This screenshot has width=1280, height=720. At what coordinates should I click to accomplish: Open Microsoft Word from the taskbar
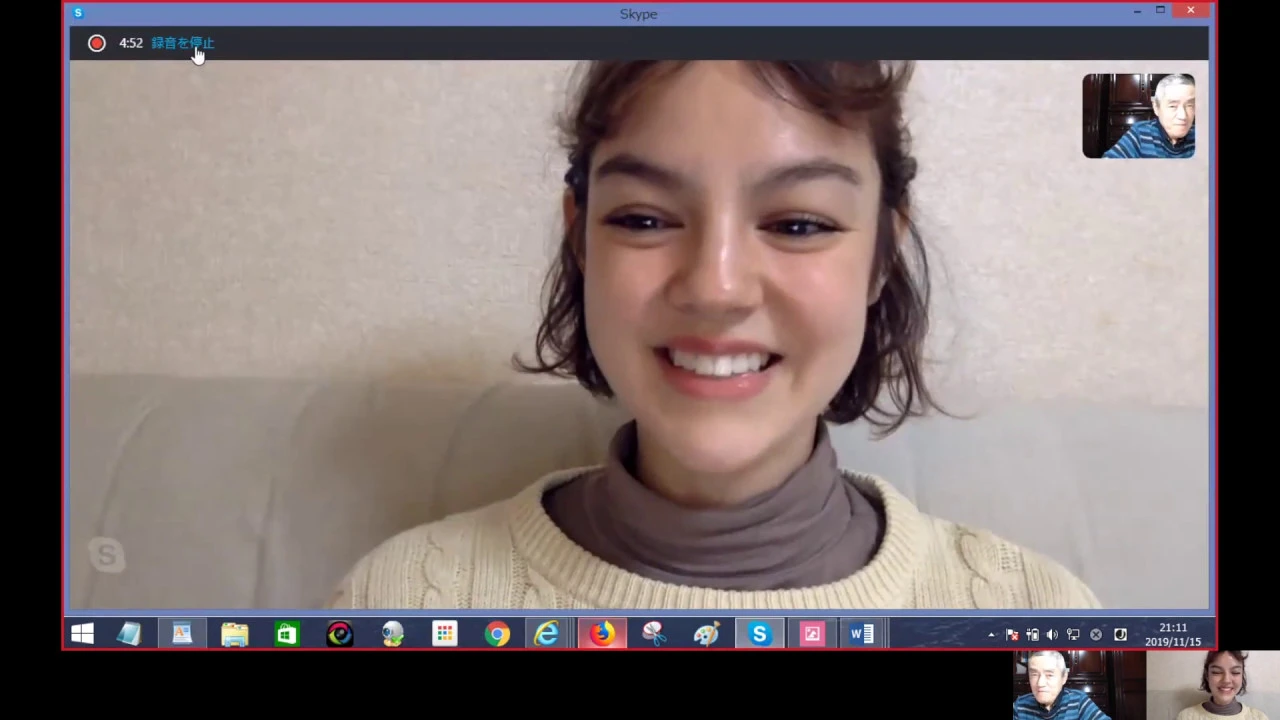[862, 634]
